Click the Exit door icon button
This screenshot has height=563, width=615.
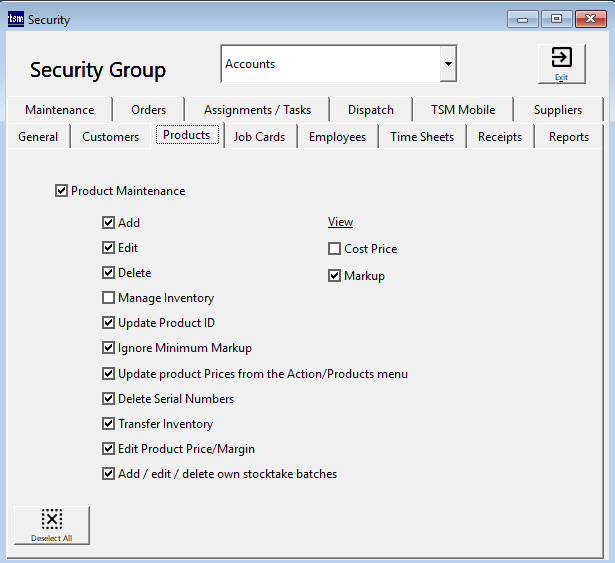(x=561, y=63)
